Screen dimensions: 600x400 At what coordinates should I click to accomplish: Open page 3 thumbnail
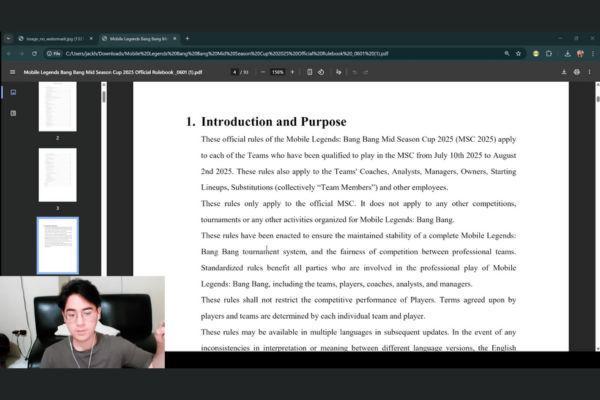58,175
